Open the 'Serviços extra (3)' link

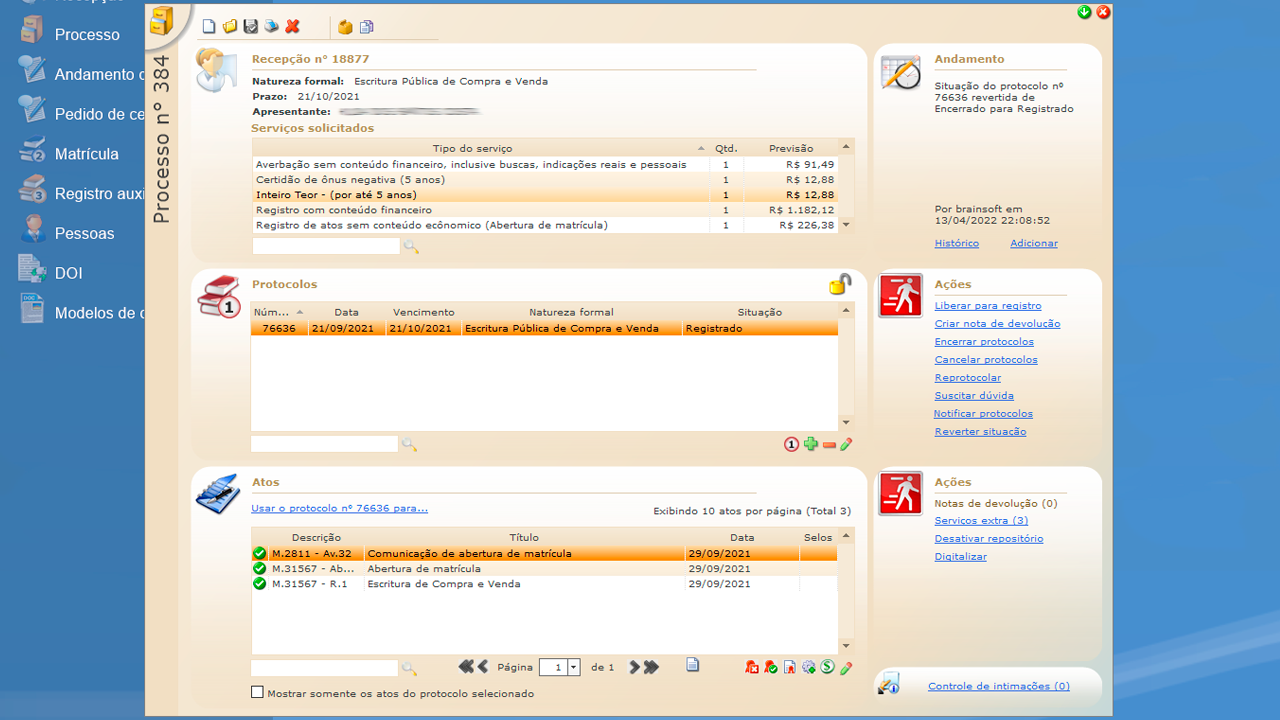(x=981, y=521)
